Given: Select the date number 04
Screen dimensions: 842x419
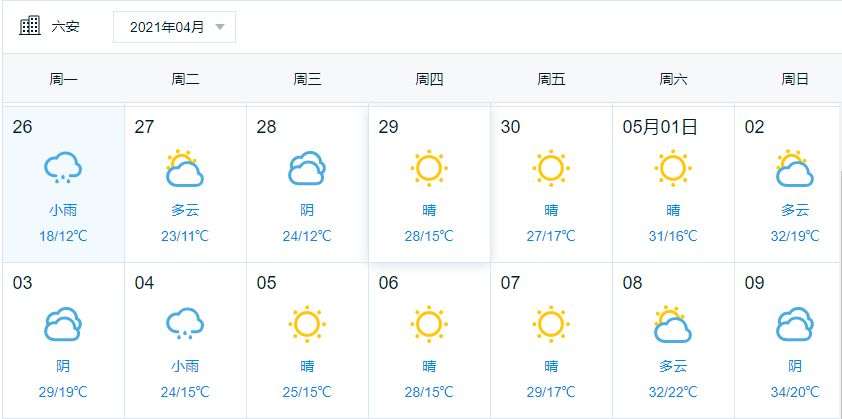Looking at the screenshot, I should (x=144, y=283).
